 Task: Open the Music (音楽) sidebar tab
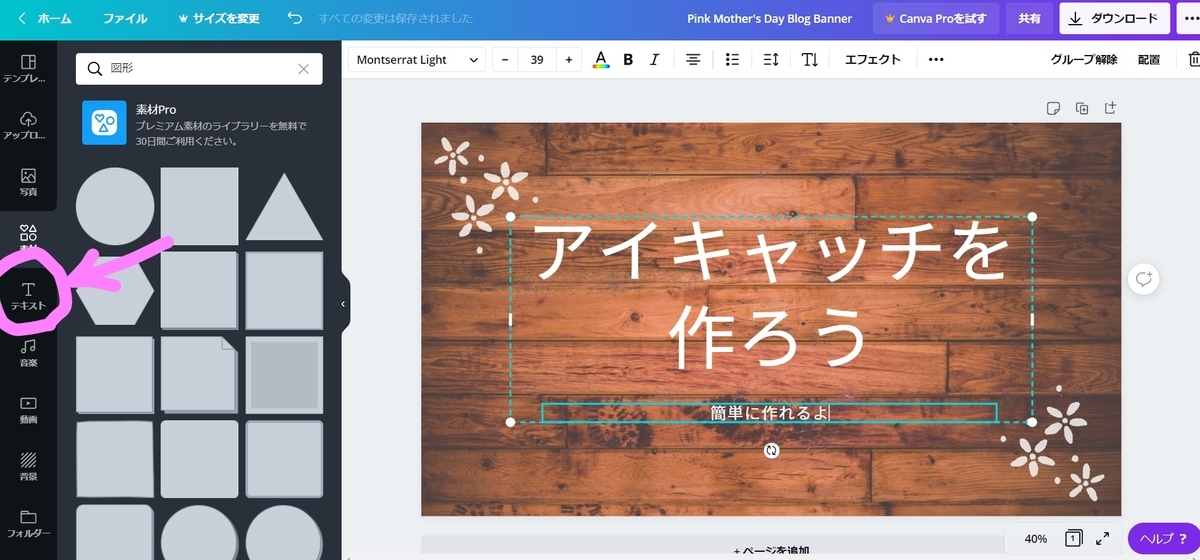pyautogui.click(x=28, y=353)
